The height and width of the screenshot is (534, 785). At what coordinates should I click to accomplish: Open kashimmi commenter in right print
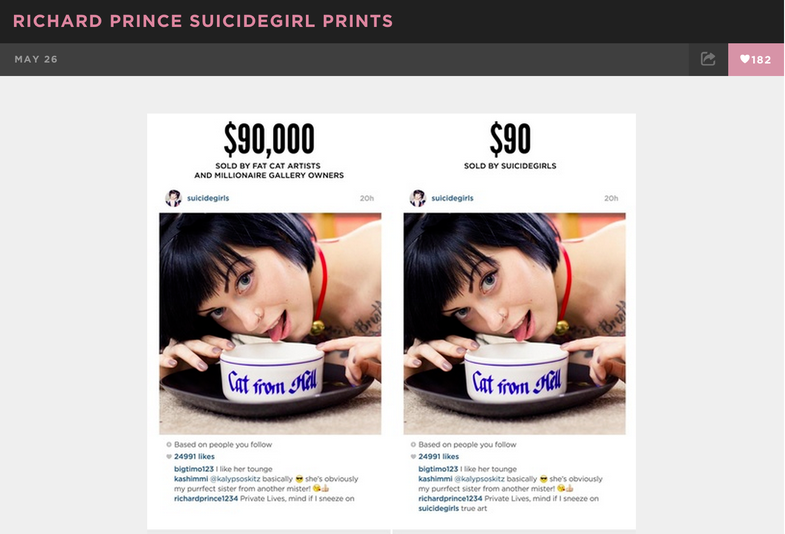tap(435, 479)
